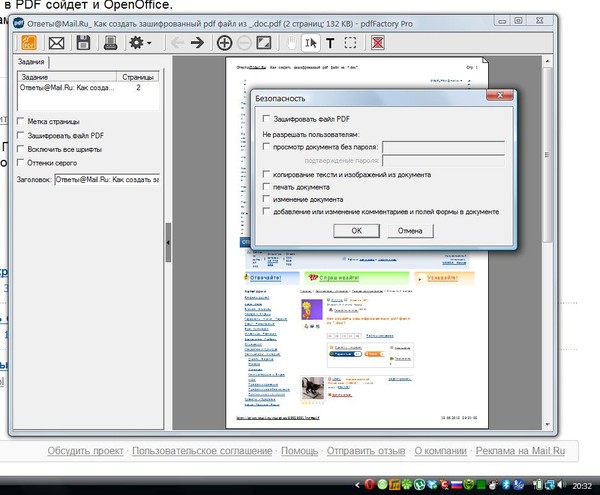Click the Bluetooth tray icon

tap(506, 485)
